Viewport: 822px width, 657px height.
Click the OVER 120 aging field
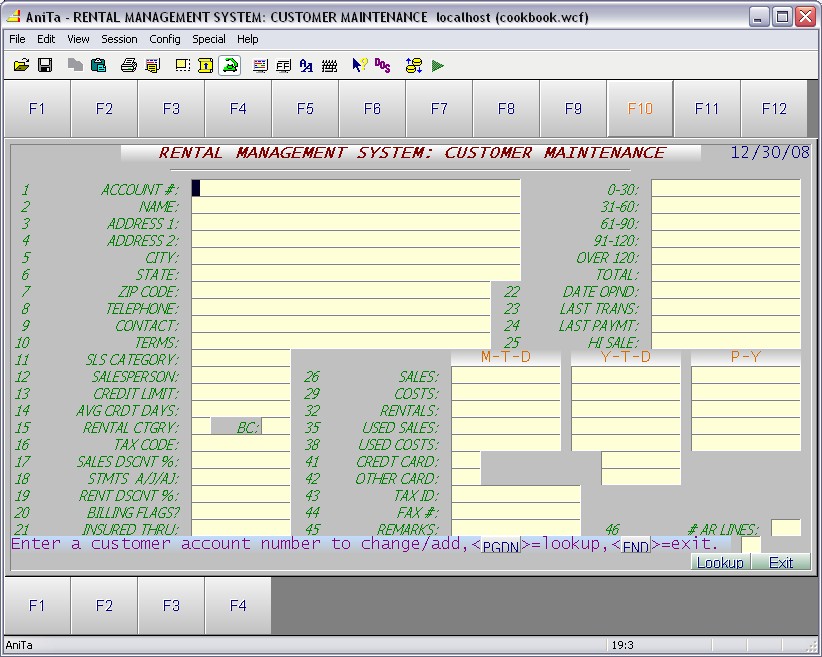[726, 256]
